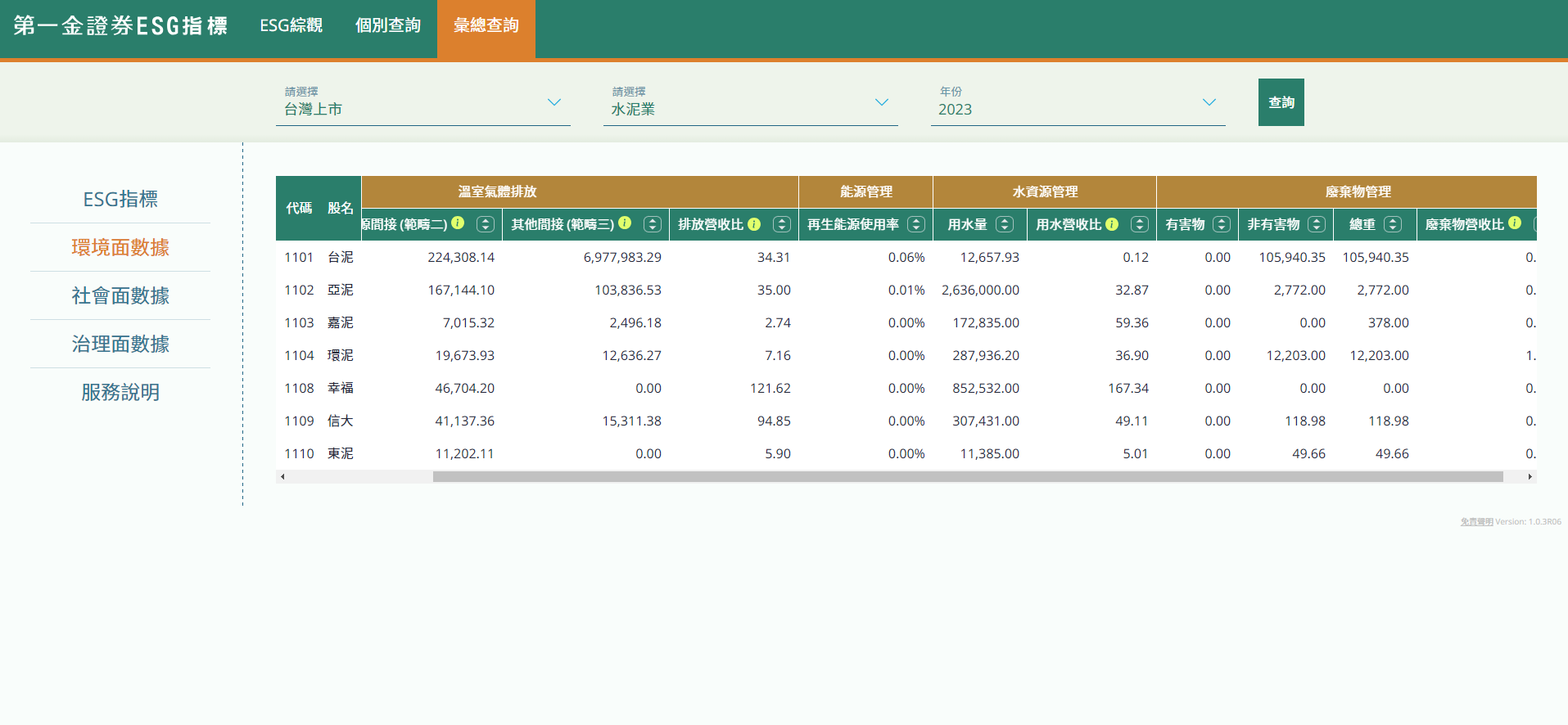Image resolution: width=1568 pixels, height=725 pixels.
Task: Click info icon beside 其他間接 (範疇三)
Action: (625, 223)
